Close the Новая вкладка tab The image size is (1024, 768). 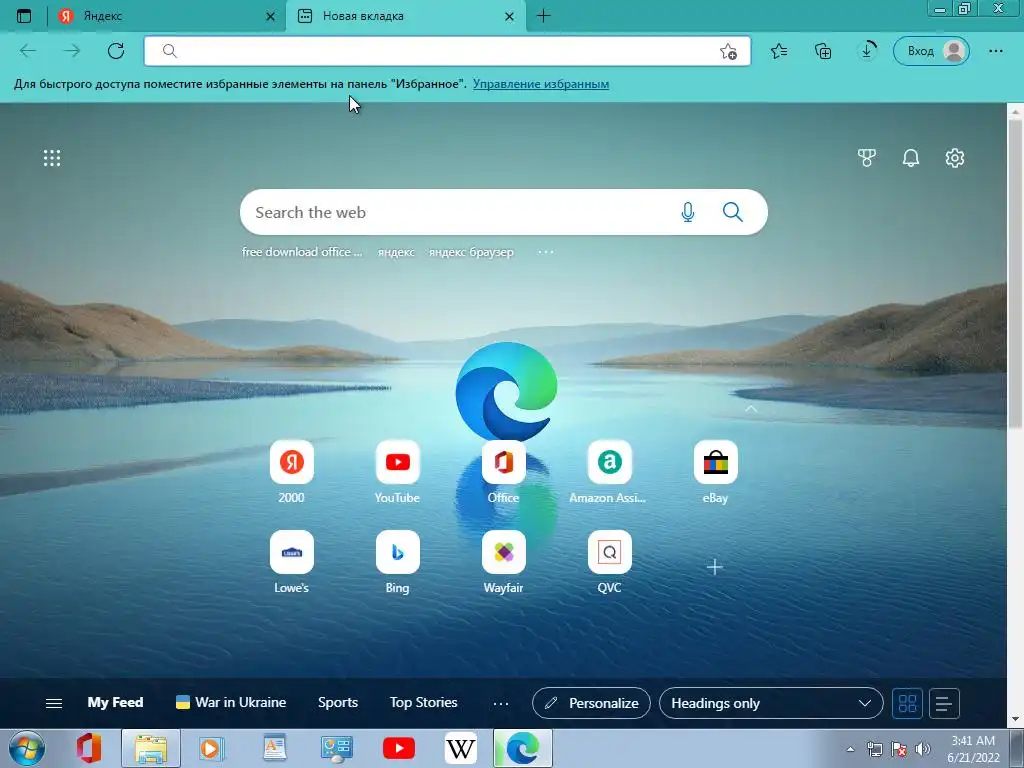click(509, 16)
